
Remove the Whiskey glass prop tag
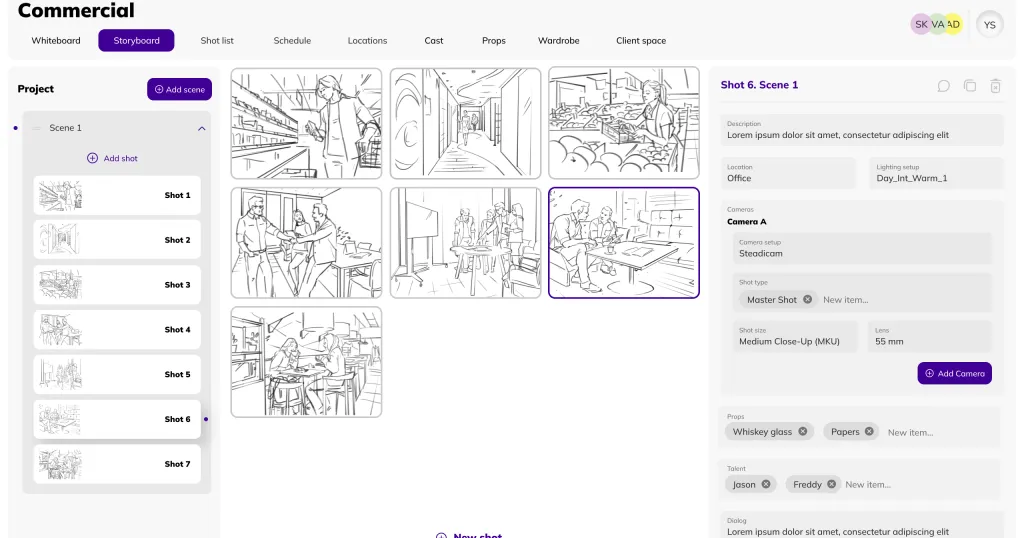pyautogui.click(x=803, y=432)
